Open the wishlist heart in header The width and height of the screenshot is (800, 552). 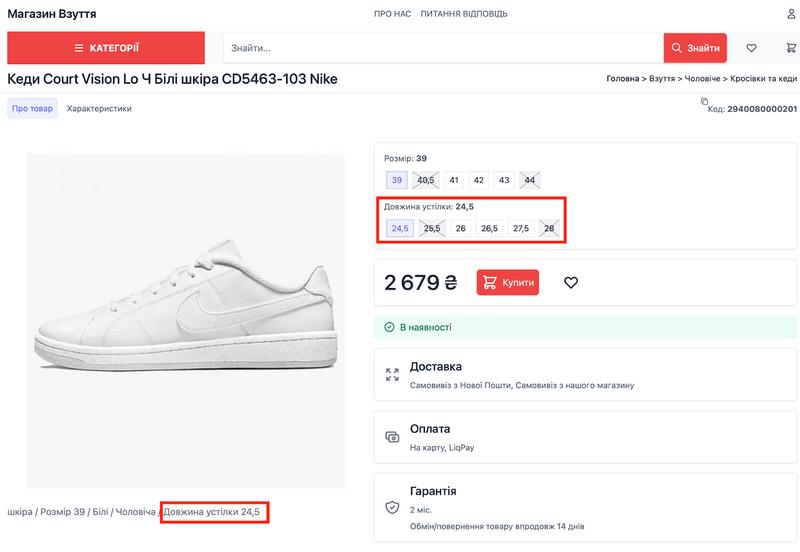(x=752, y=48)
